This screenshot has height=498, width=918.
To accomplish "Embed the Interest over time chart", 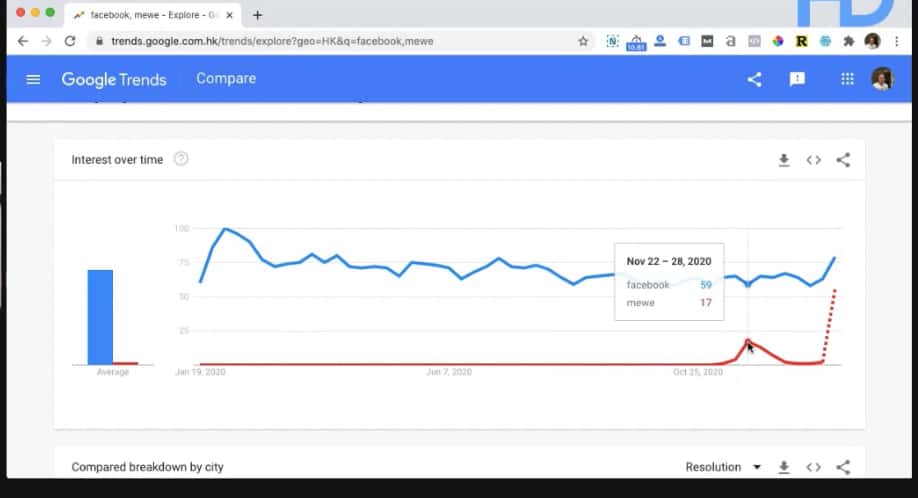I will [x=813, y=160].
